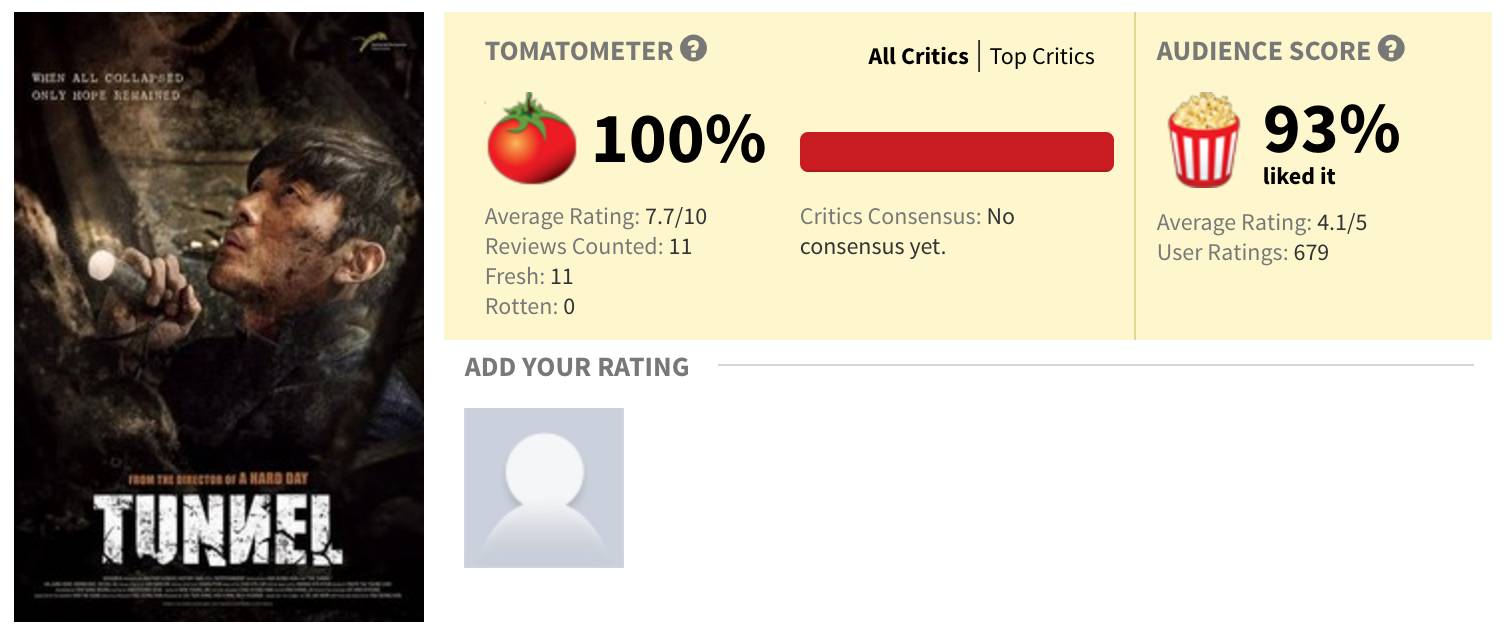Open the Tunnel movie poster
Viewport: 1508px width, 638px height.
219,317
